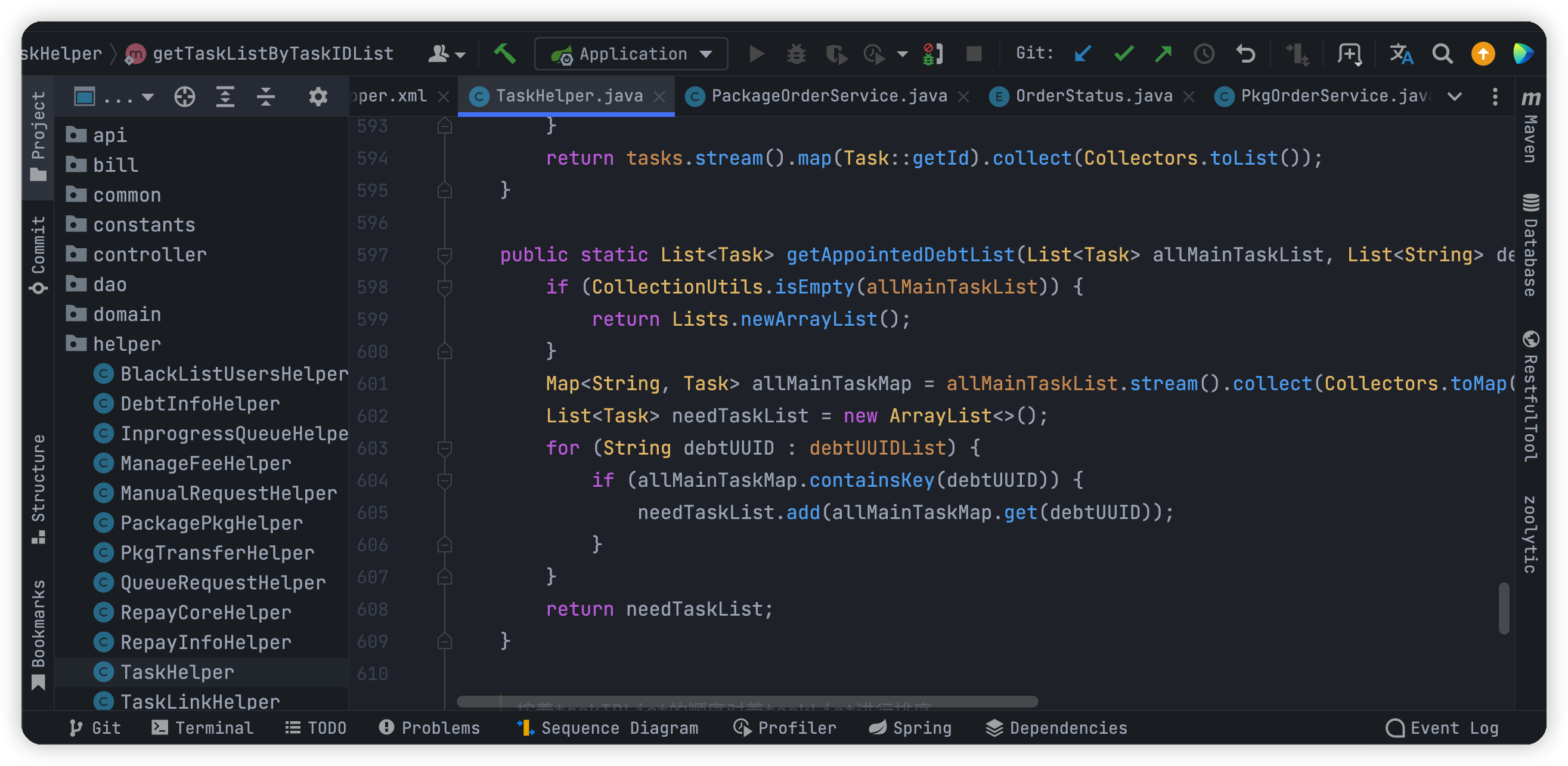
Task: Open the zoolytic side panel
Action: 1530,535
